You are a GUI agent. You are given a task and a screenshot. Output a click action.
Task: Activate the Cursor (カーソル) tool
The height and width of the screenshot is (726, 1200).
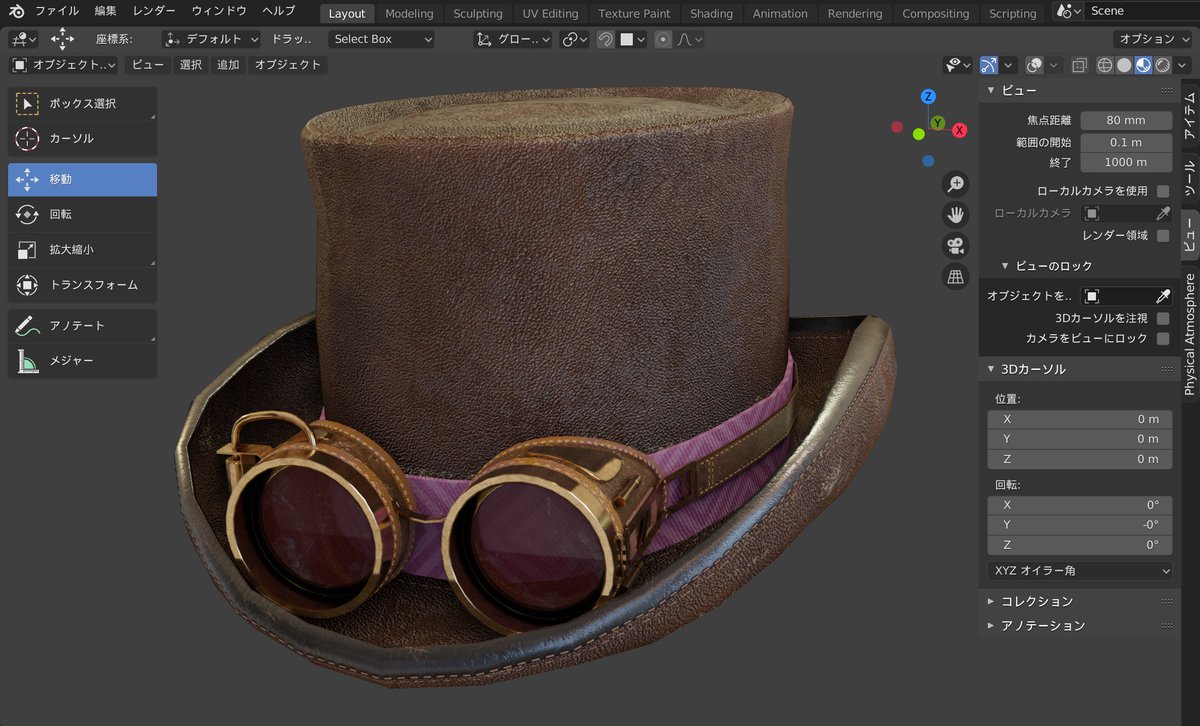click(83, 139)
